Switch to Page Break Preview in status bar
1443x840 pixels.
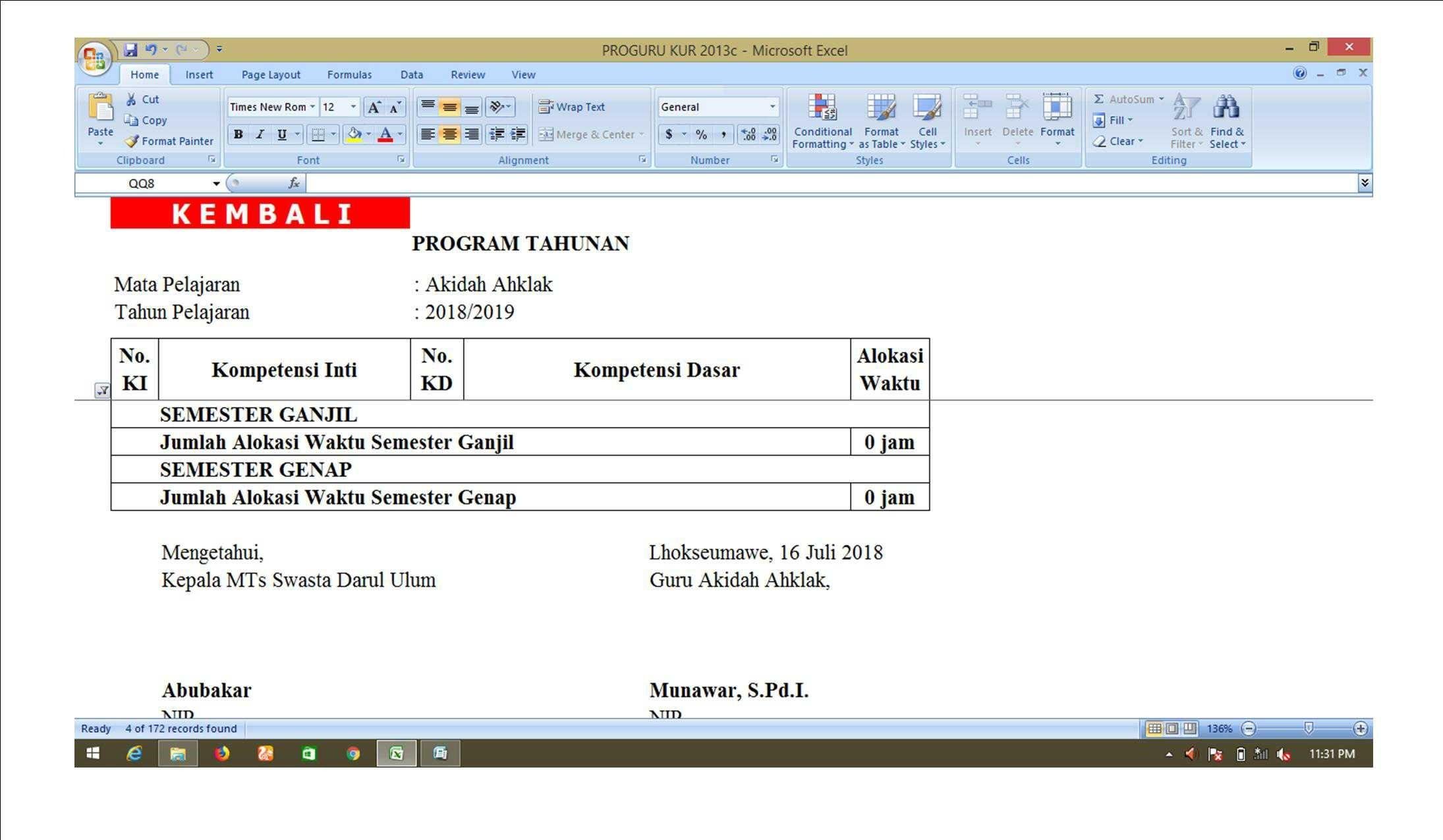1189,729
